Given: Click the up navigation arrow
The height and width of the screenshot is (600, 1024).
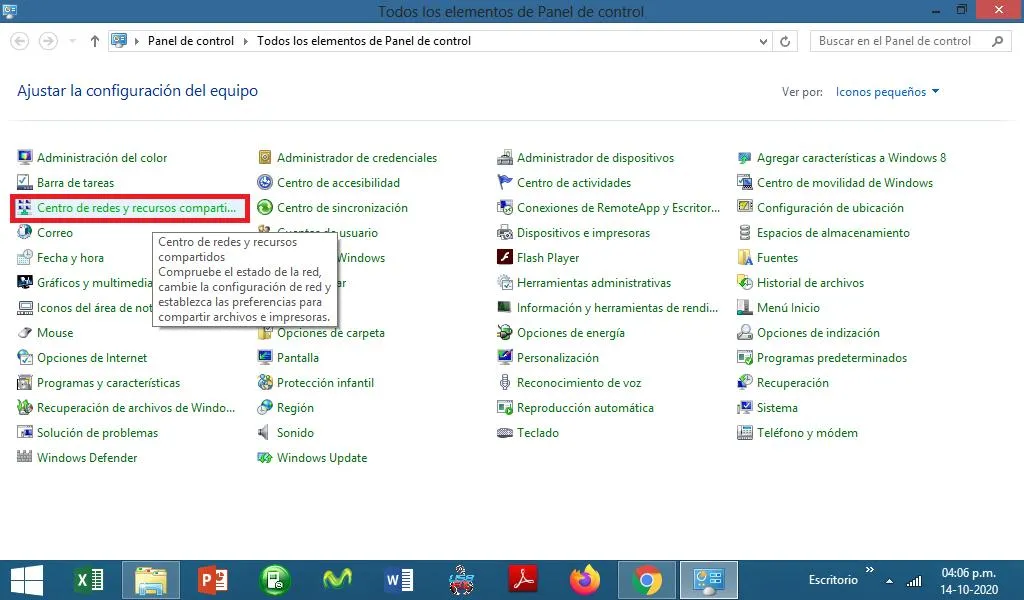Looking at the screenshot, I should pyautogui.click(x=94, y=41).
